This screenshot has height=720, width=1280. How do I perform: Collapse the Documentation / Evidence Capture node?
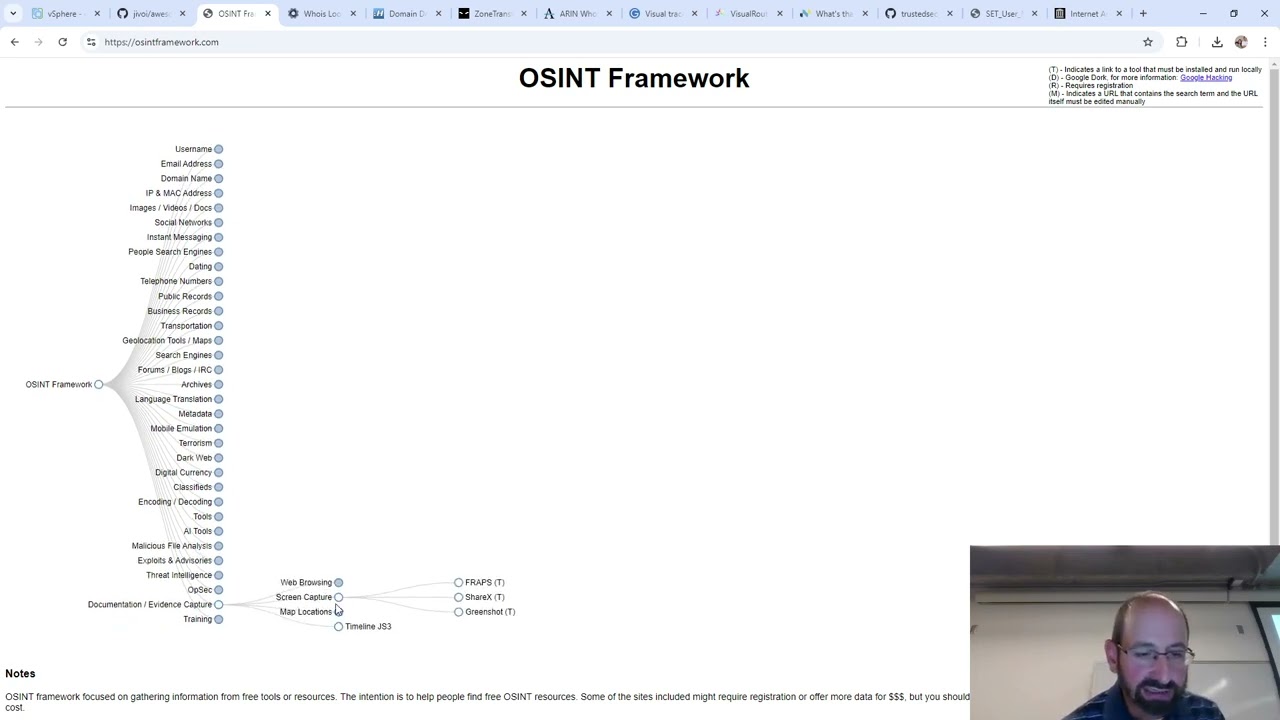coord(218,604)
